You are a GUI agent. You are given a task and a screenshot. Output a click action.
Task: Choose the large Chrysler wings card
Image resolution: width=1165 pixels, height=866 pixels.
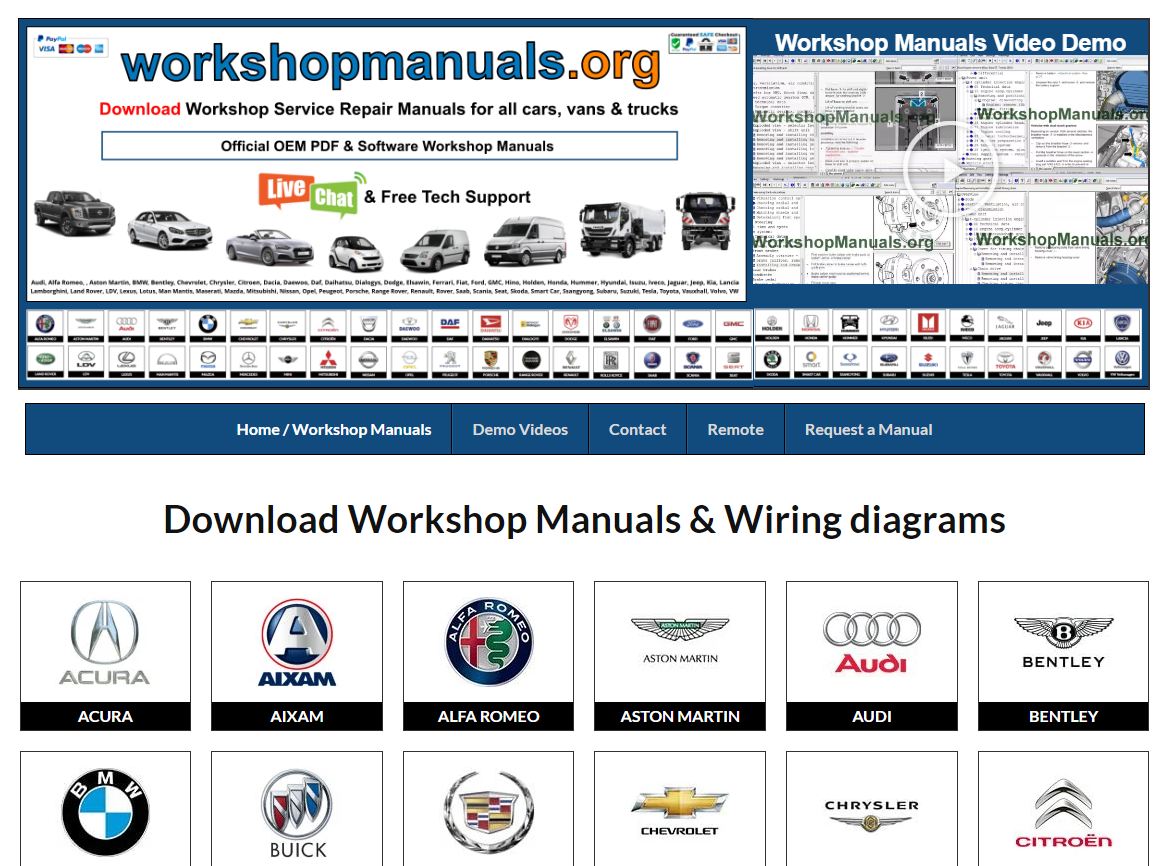pyautogui.click(x=872, y=809)
